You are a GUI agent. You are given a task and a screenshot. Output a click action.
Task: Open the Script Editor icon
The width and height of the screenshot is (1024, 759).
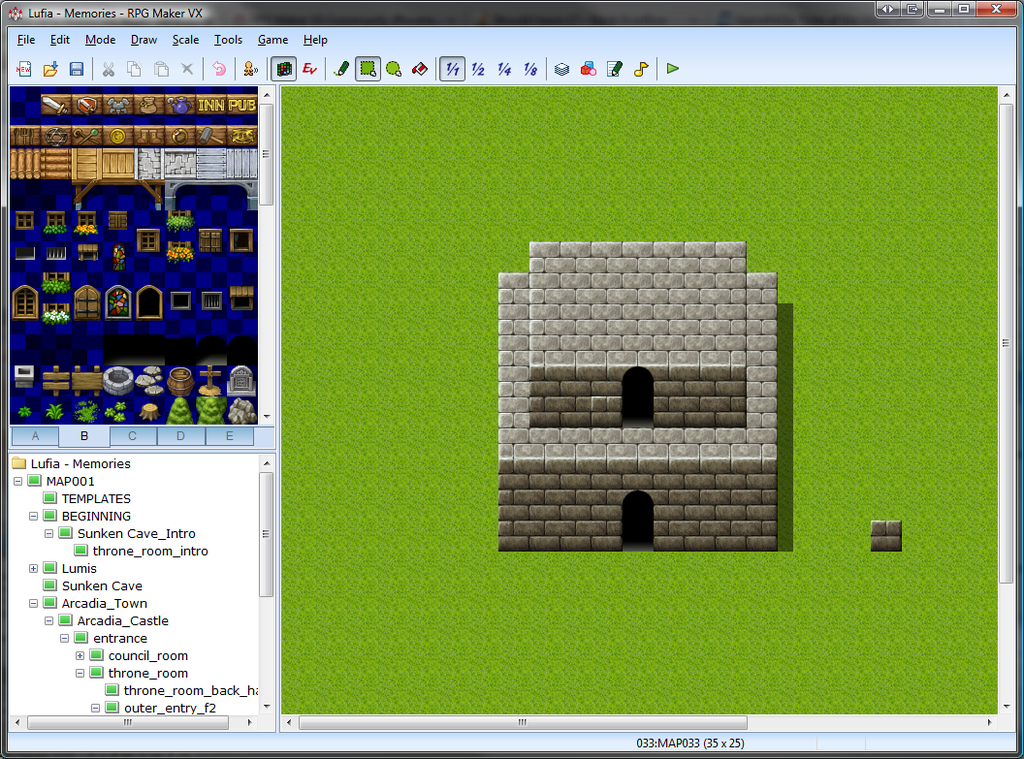[x=614, y=69]
